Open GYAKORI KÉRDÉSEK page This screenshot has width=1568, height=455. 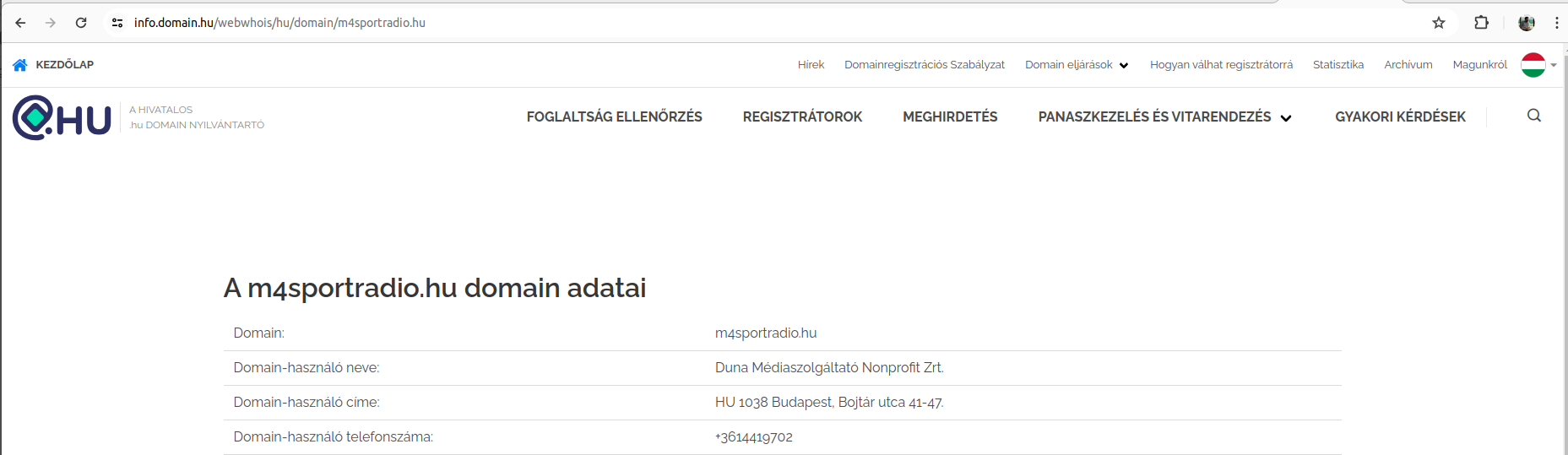coord(1400,117)
